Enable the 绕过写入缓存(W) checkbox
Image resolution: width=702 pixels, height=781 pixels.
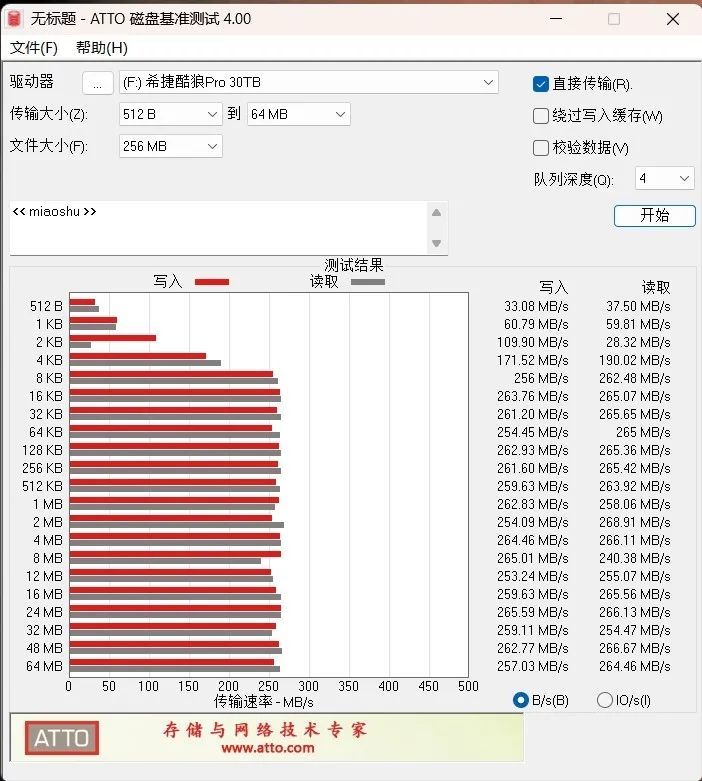541,116
